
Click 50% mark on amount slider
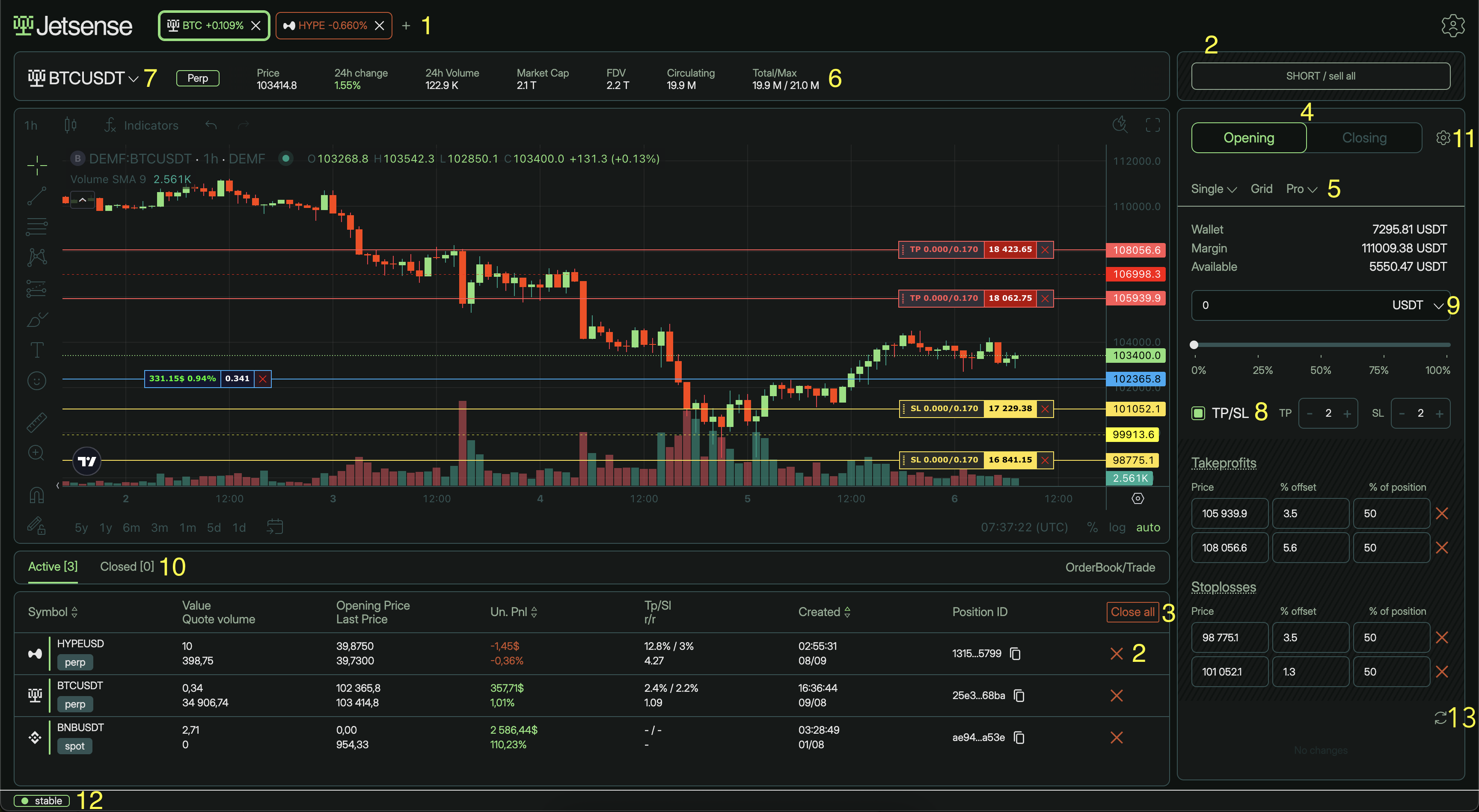(1321, 345)
